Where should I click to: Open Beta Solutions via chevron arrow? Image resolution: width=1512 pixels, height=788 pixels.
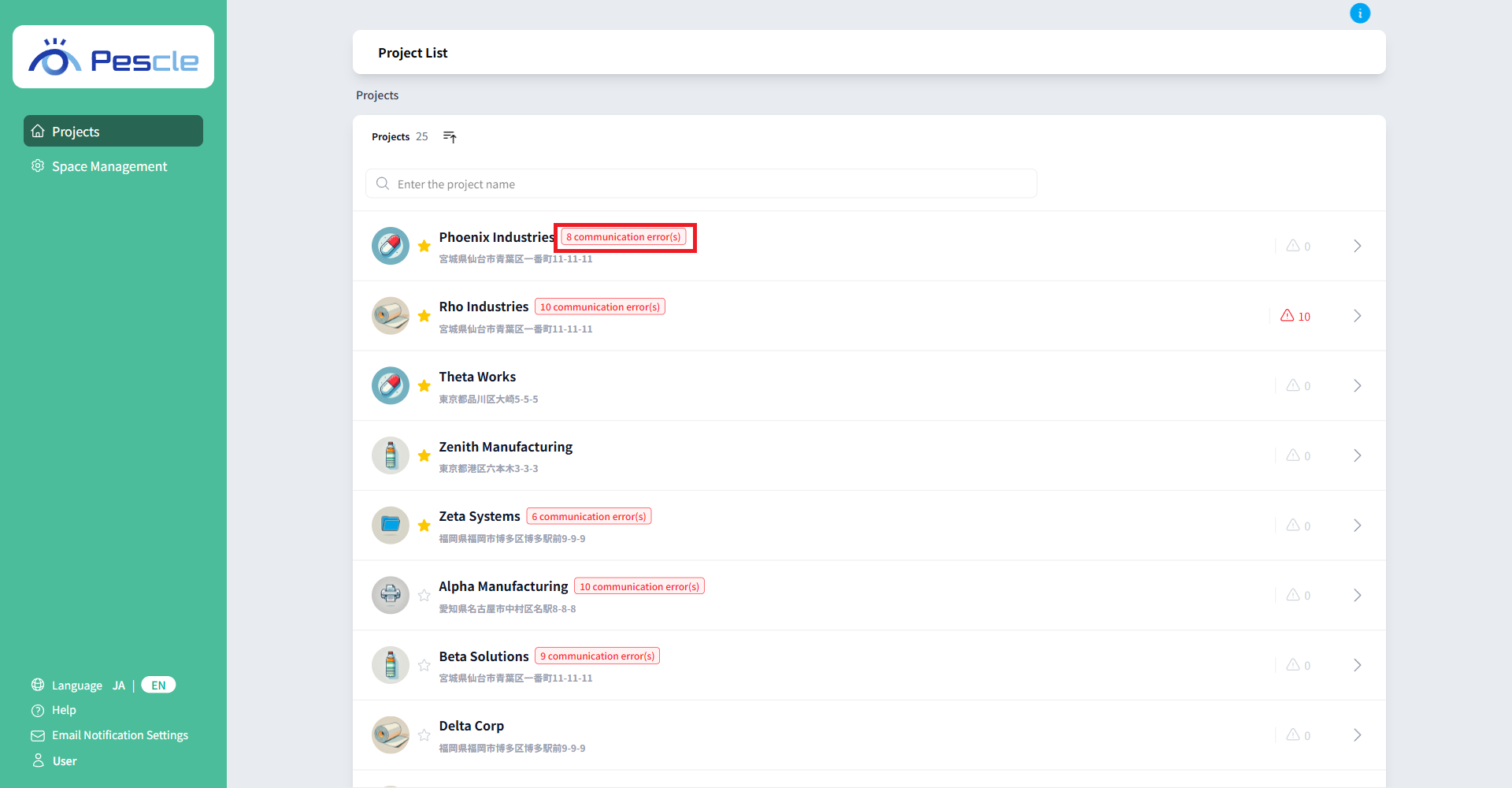coord(1358,665)
